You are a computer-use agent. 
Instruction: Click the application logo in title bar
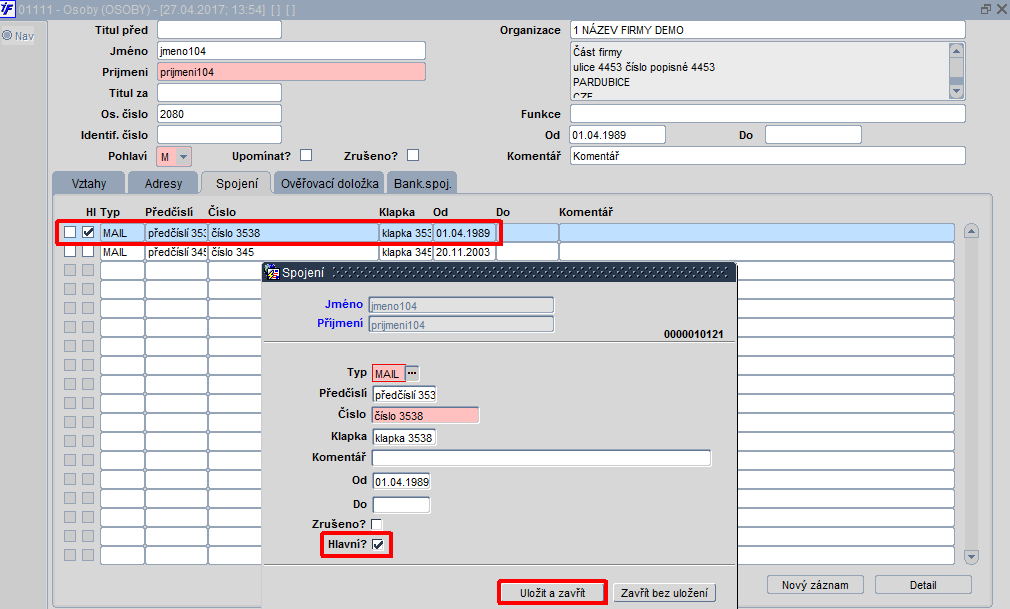coord(8,9)
